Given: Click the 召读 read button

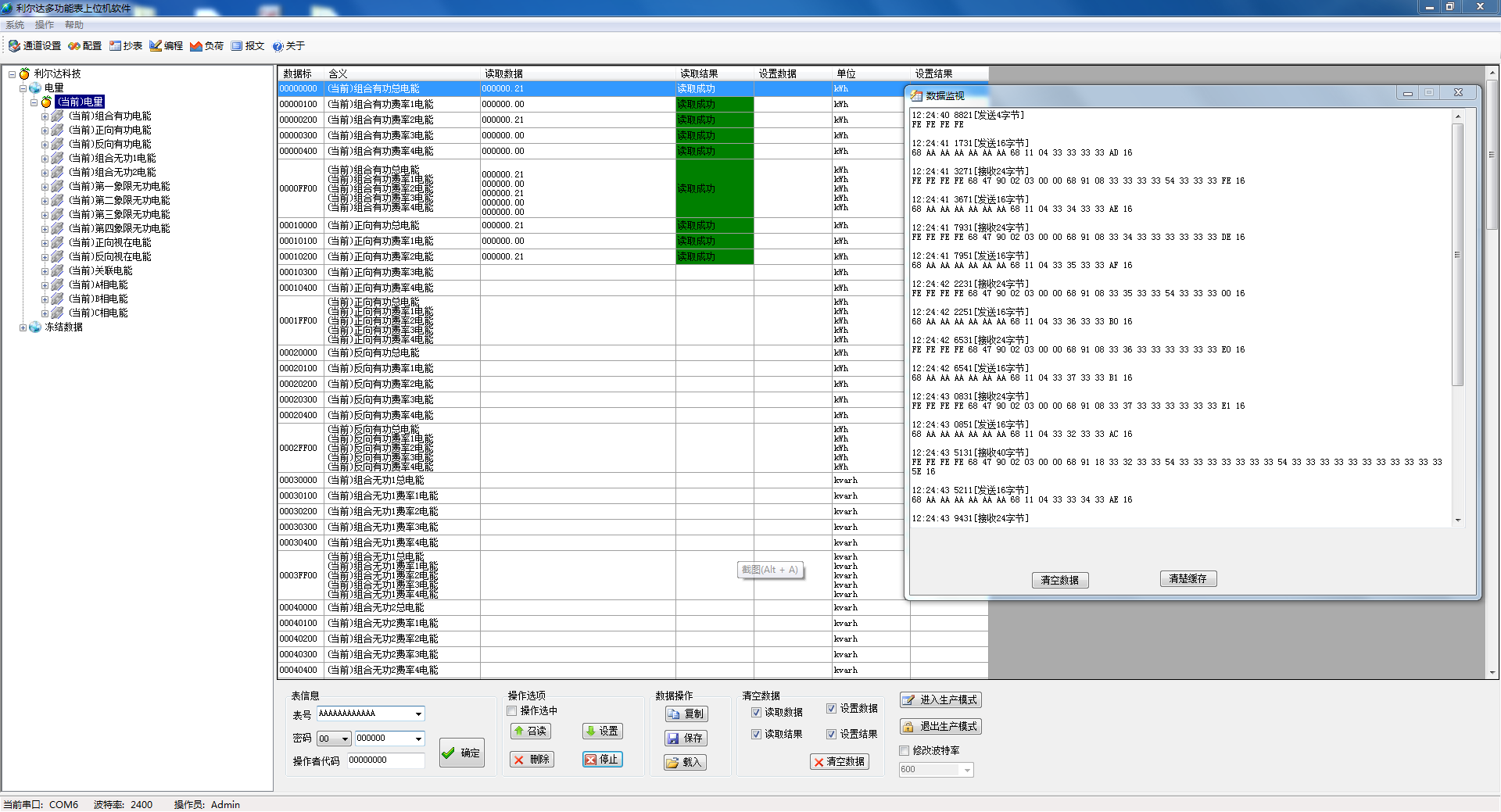Looking at the screenshot, I should click(530, 732).
